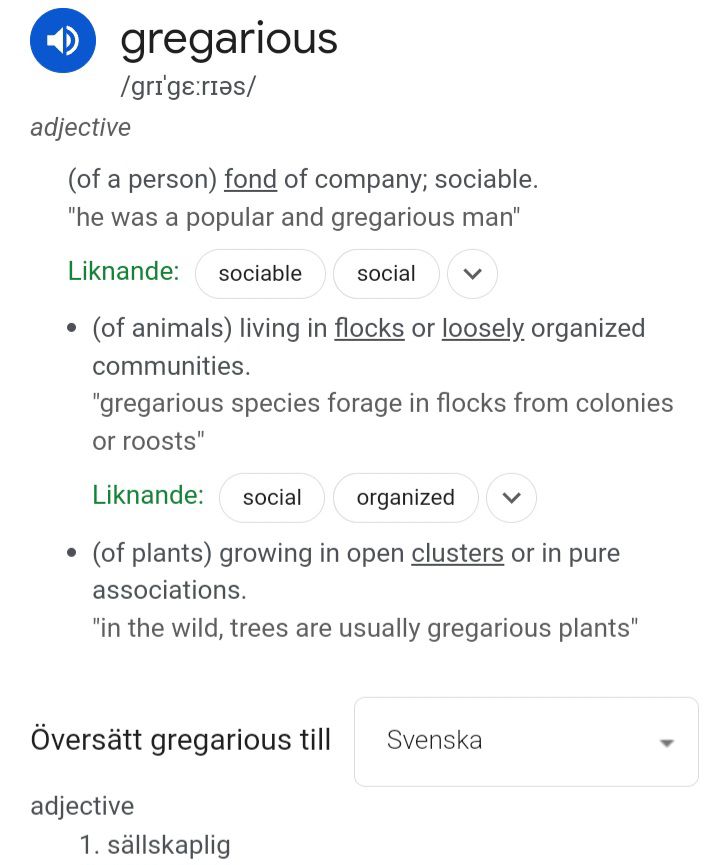Click the headword "gregarious" title

click(x=229, y=40)
